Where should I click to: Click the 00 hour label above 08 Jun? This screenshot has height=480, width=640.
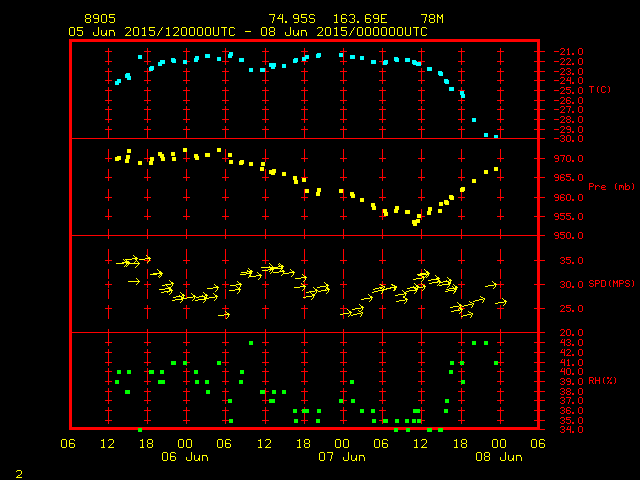[x=499, y=444]
